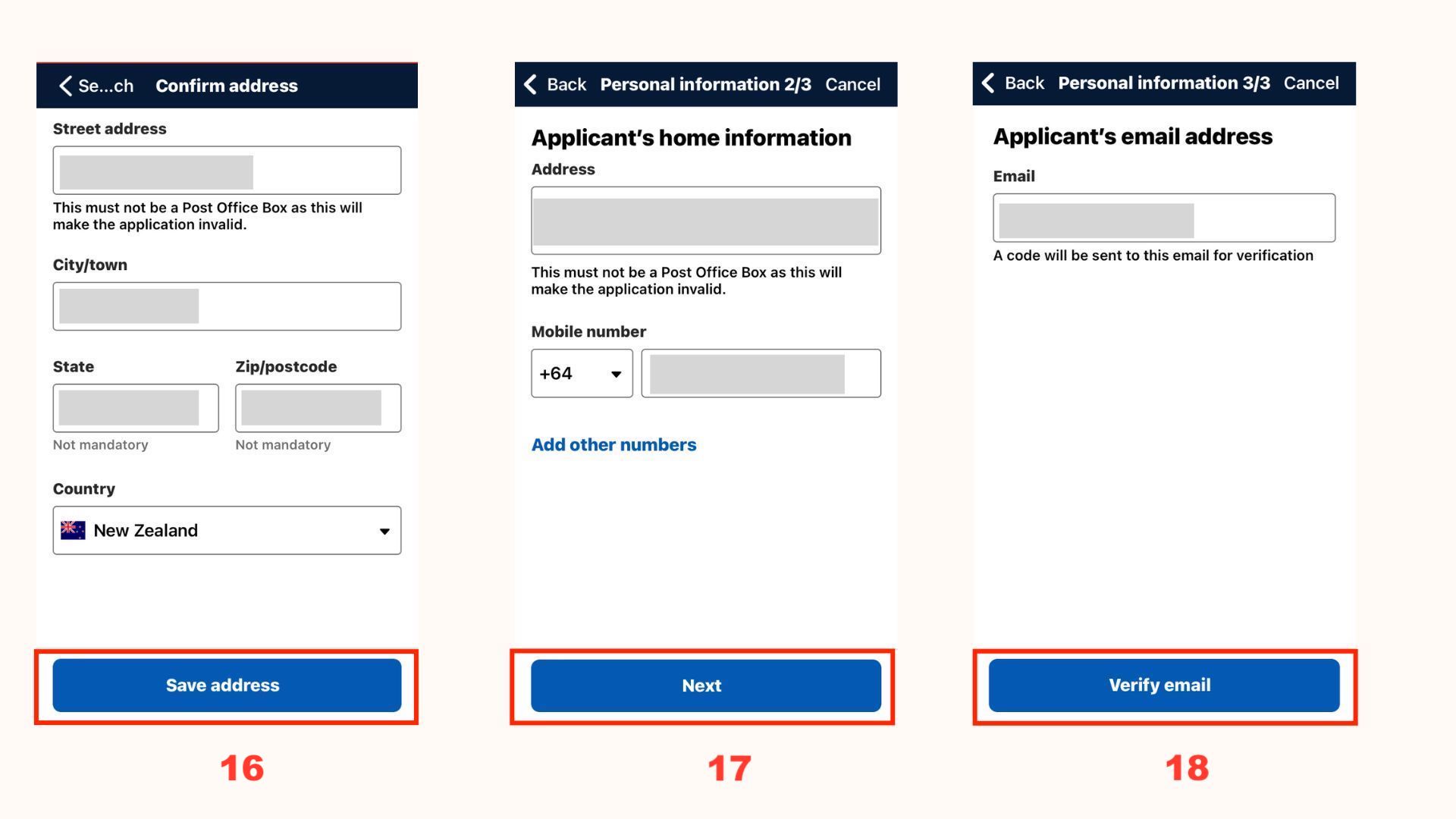This screenshot has width=1456, height=819.
Task: Click the Email input field
Action: point(1163,218)
